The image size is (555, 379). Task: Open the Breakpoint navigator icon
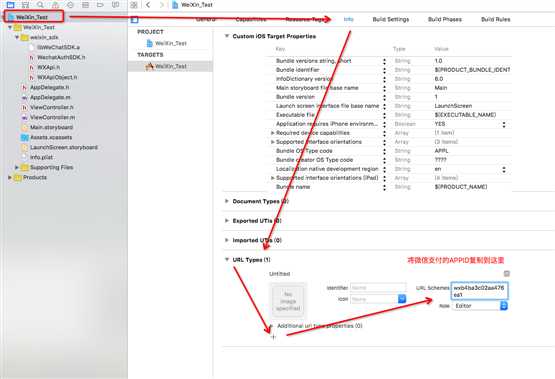point(100,5)
